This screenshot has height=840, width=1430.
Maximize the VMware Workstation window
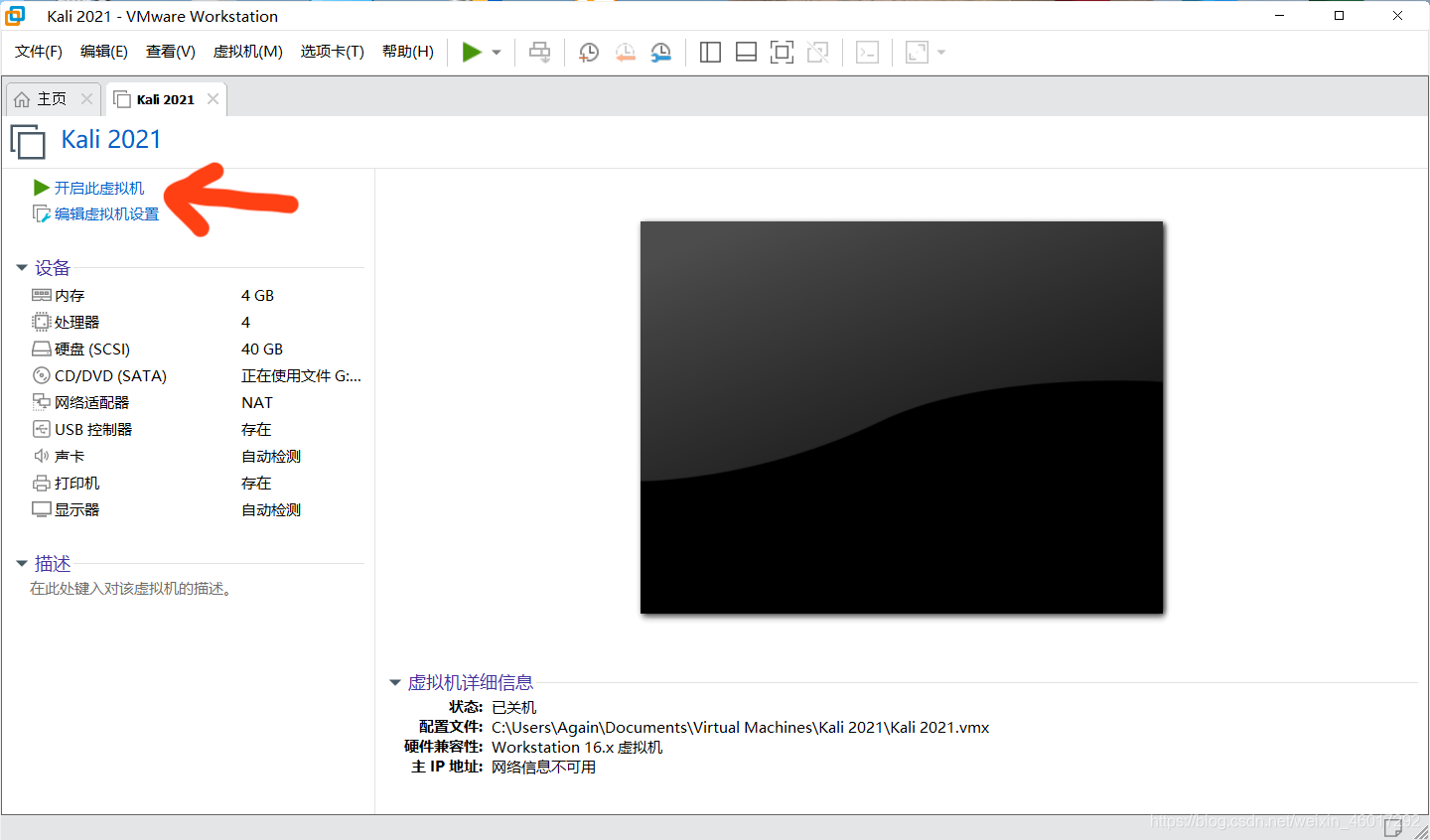tap(1339, 16)
